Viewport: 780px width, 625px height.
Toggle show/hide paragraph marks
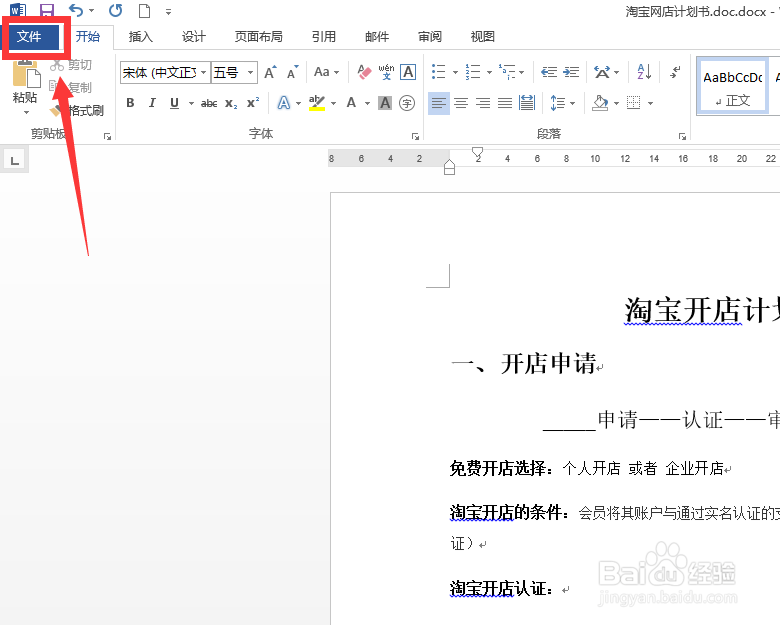tap(675, 72)
